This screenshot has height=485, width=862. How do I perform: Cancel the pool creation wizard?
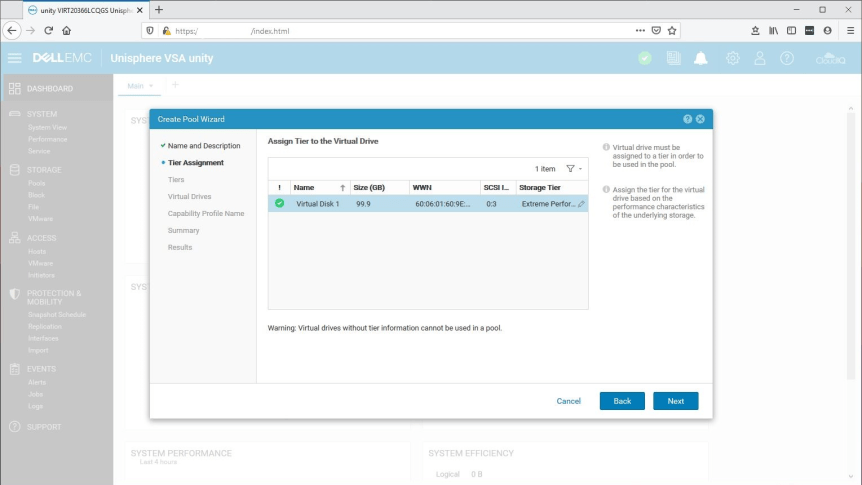568,401
